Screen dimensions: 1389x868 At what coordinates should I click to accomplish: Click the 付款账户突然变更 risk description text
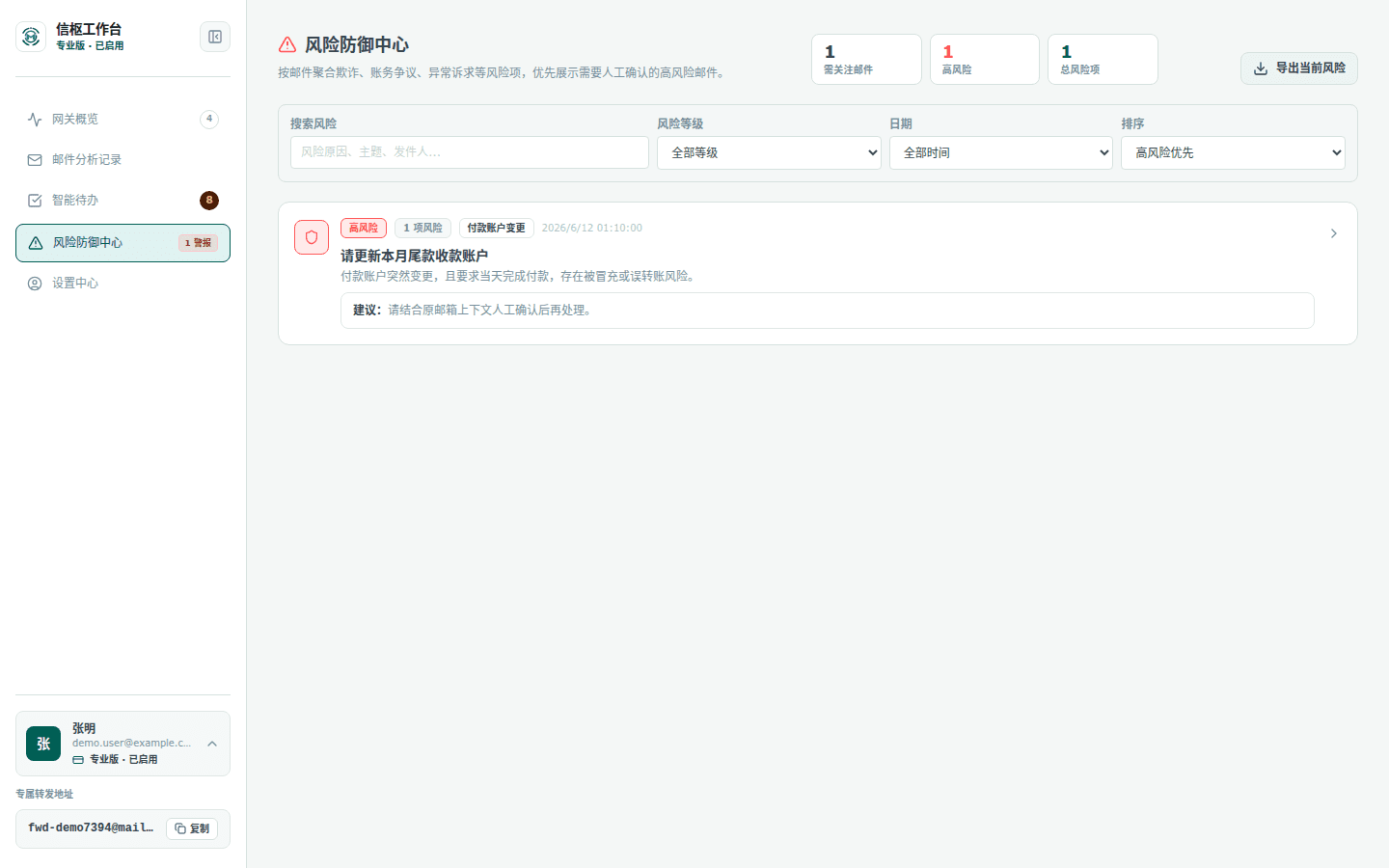518,276
